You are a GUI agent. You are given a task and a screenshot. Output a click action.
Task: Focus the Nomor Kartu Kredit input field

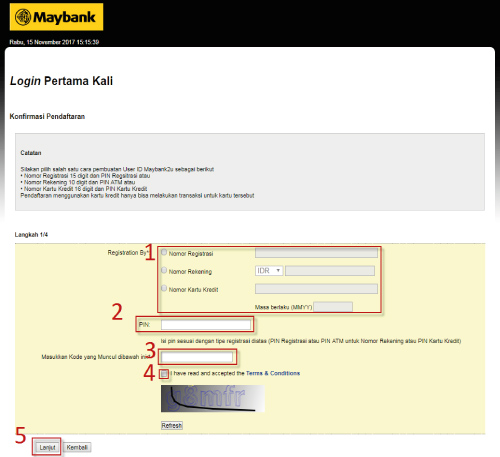[x=316, y=289]
